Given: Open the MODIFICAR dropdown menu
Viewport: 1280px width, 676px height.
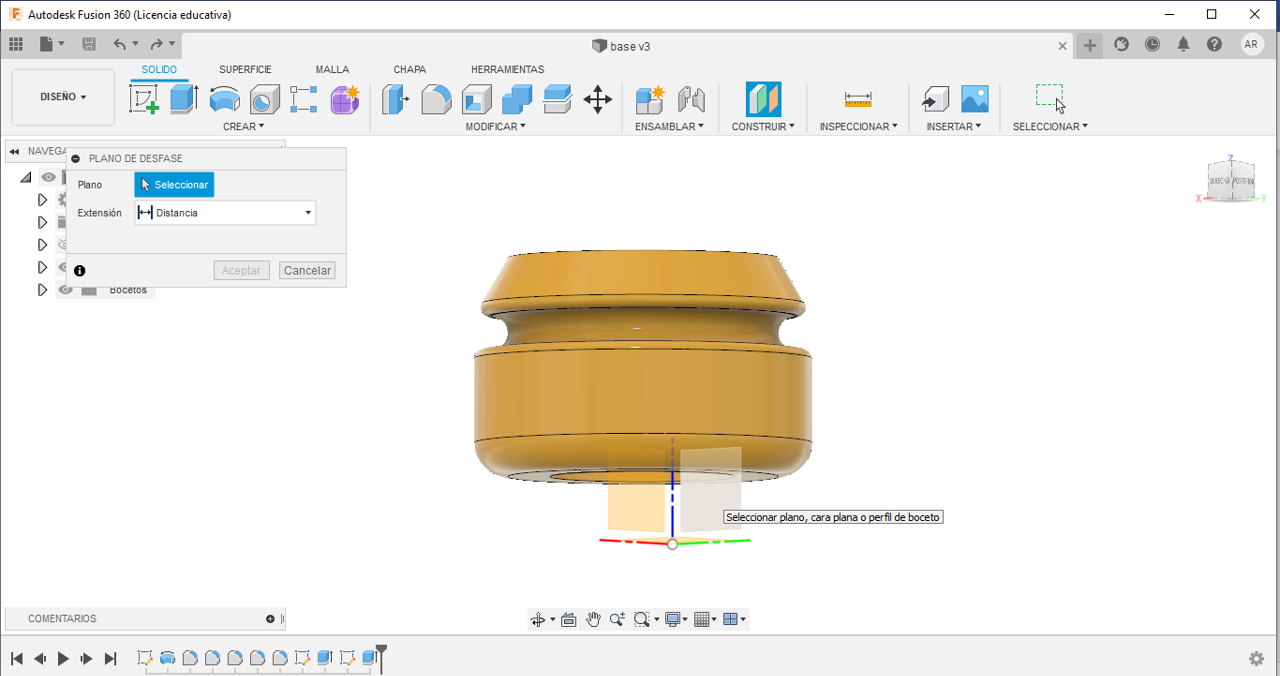Looking at the screenshot, I should point(495,127).
